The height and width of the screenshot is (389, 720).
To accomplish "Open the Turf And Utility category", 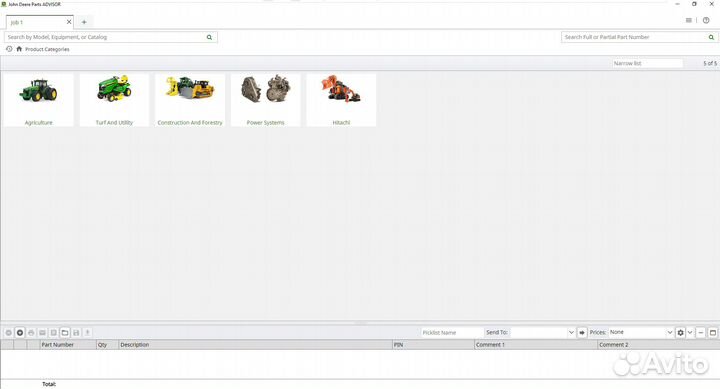I will (114, 100).
